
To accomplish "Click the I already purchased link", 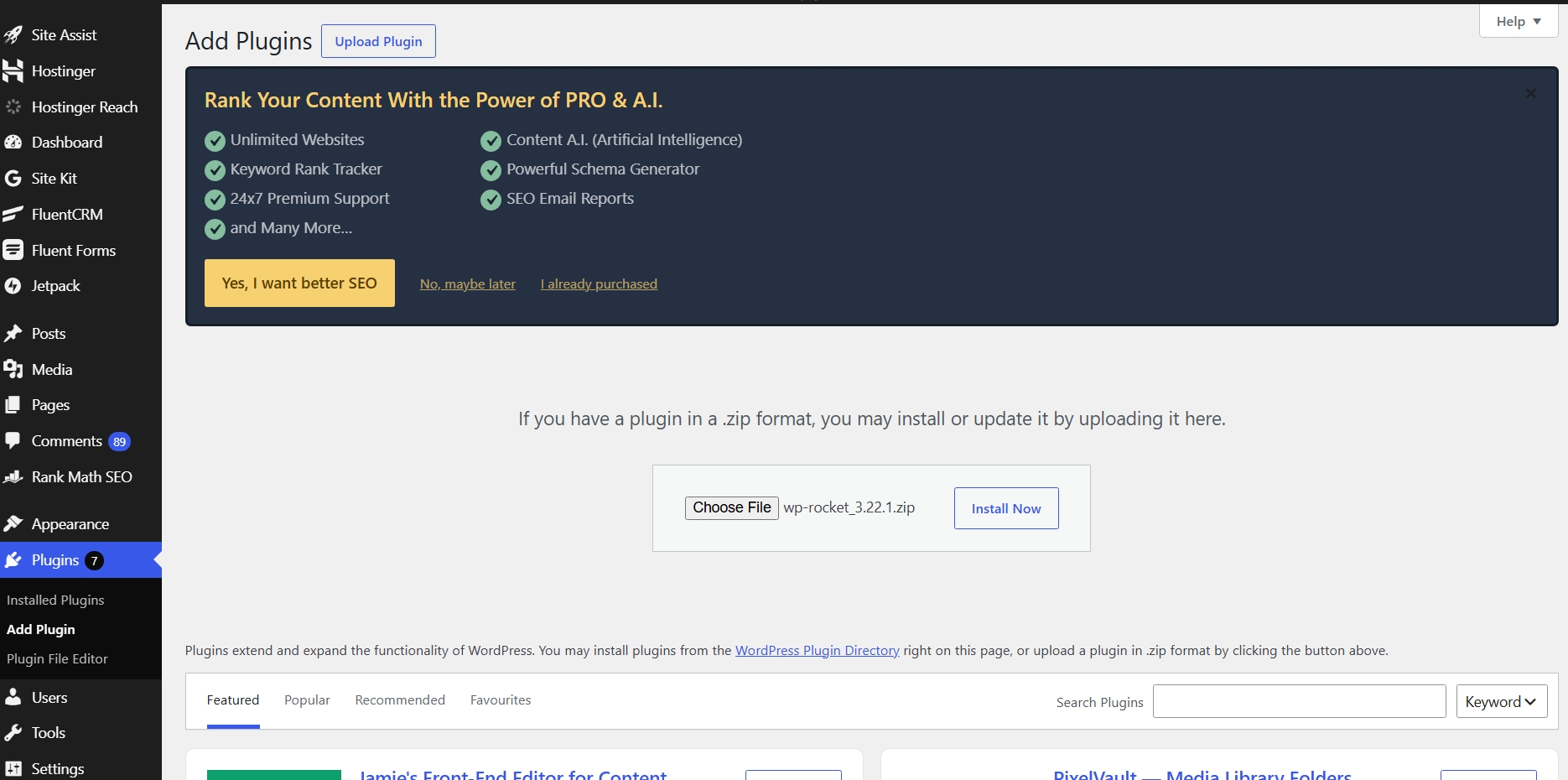I will (x=599, y=284).
